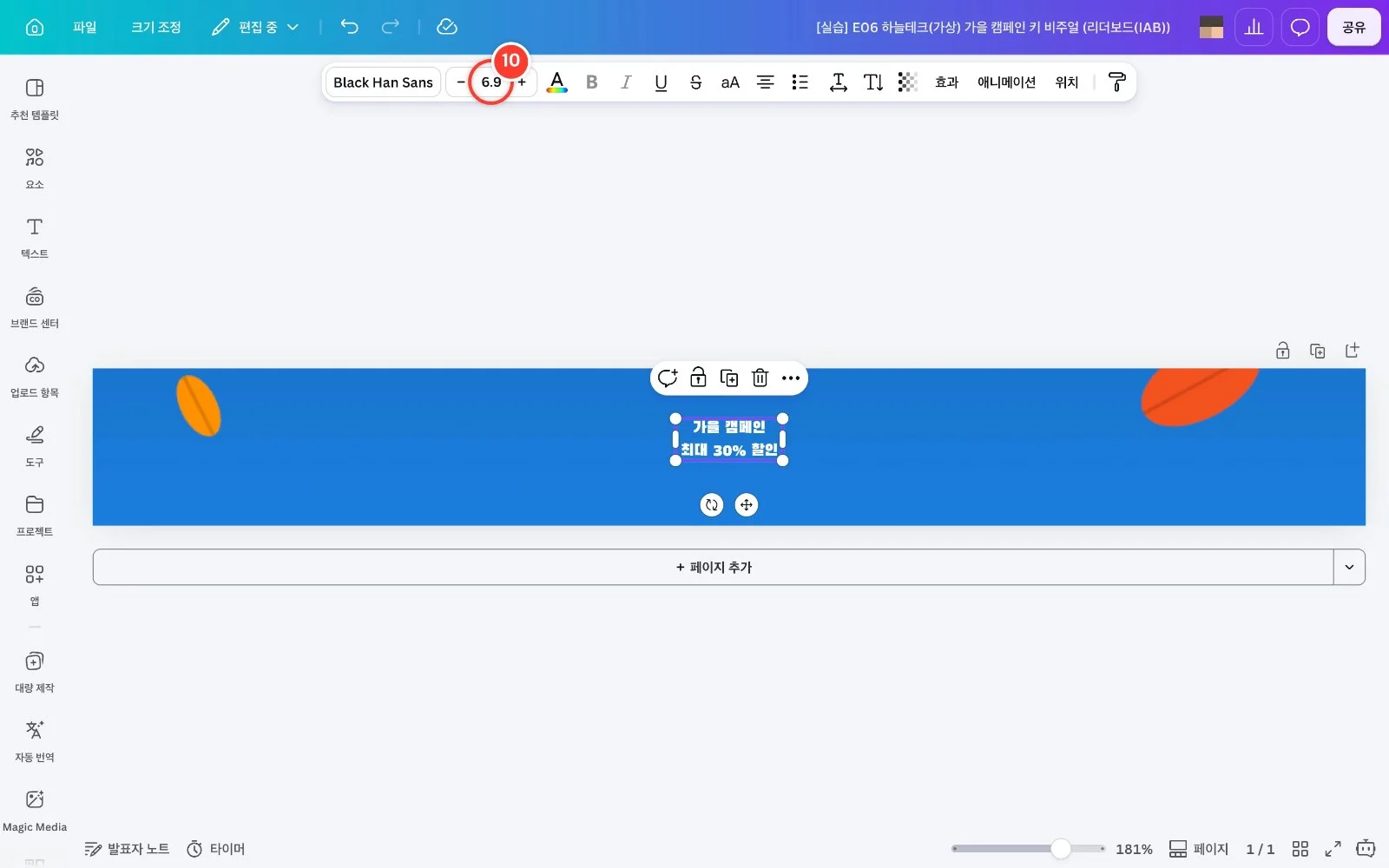Open Magic Media panel
Image resolution: width=1389 pixels, height=868 pixels.
(35, 811)
